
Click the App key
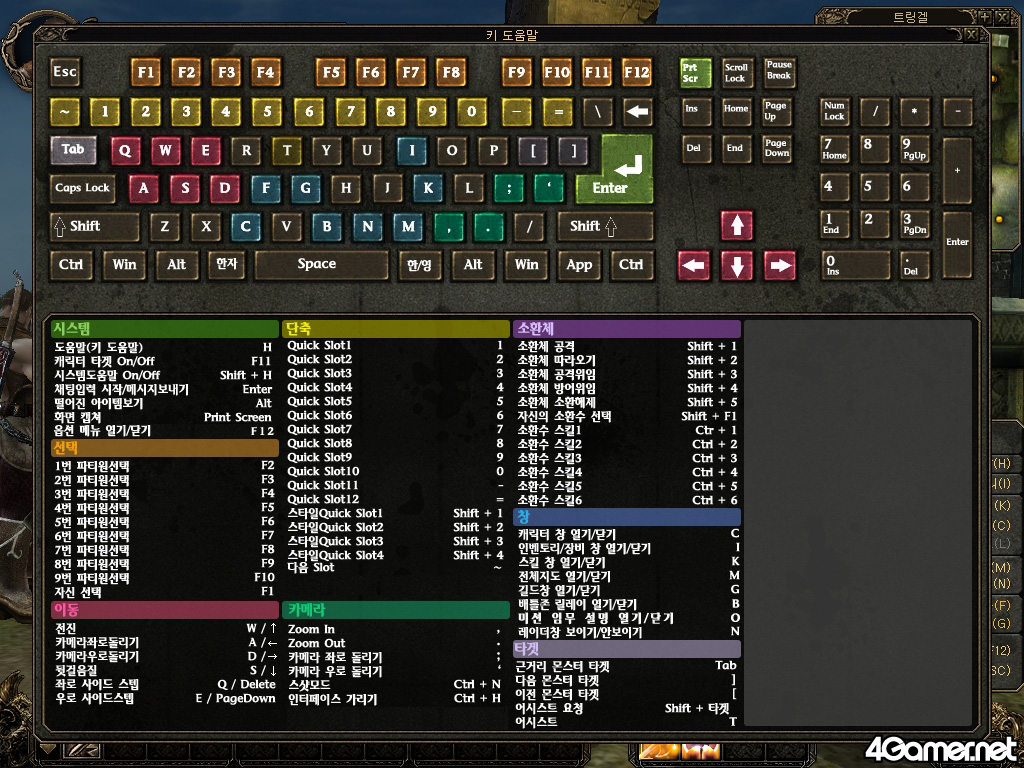coord(579,265)
